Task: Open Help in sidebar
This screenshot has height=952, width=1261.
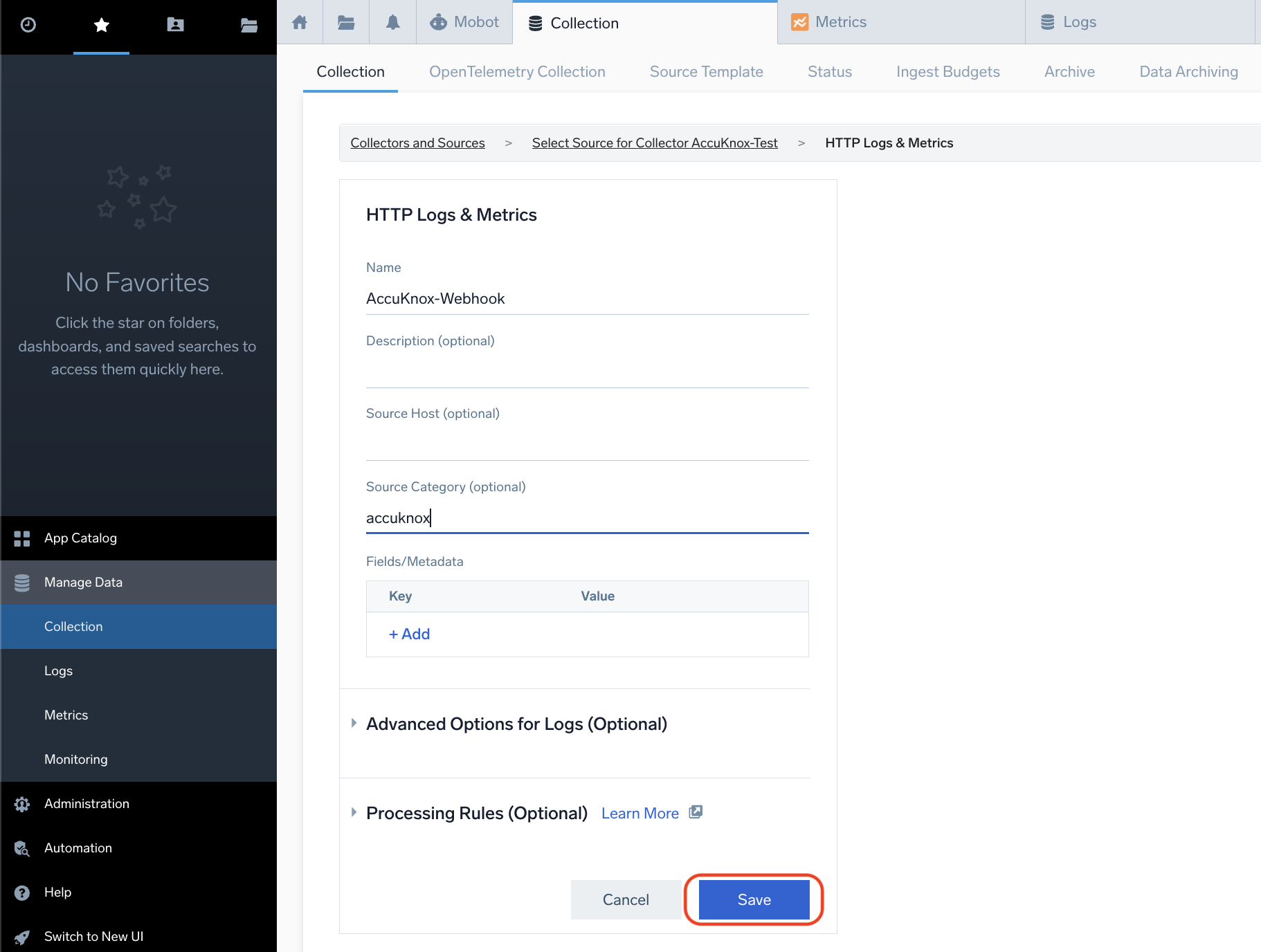Action: (x=138, y=892)
